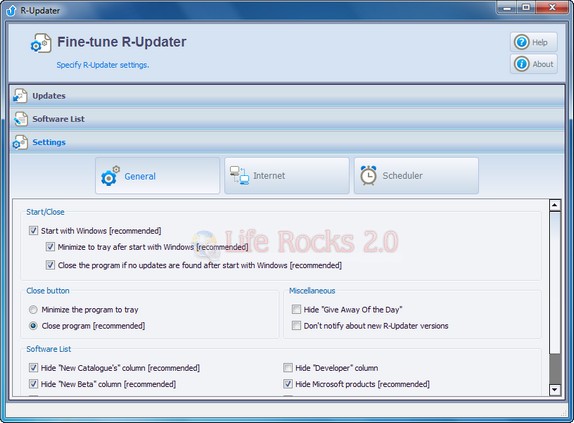Uncheck Hide Microsoft products checkbox
The width and height of the screenshot is (574, 423).
tap(288, 384)
